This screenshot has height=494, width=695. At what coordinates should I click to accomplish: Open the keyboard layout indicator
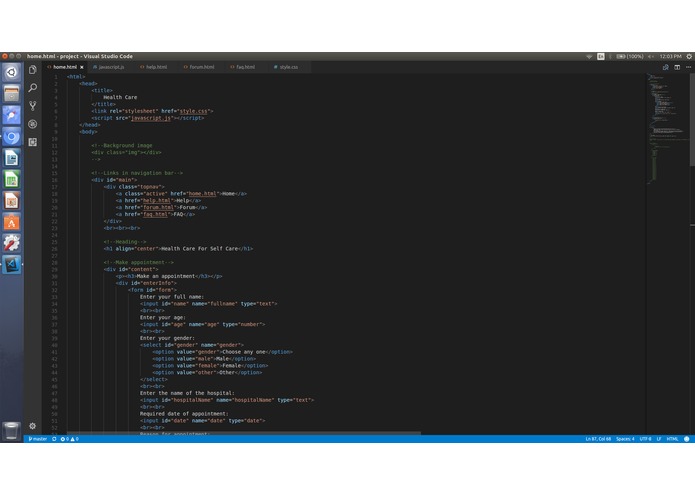coord(601,57)
